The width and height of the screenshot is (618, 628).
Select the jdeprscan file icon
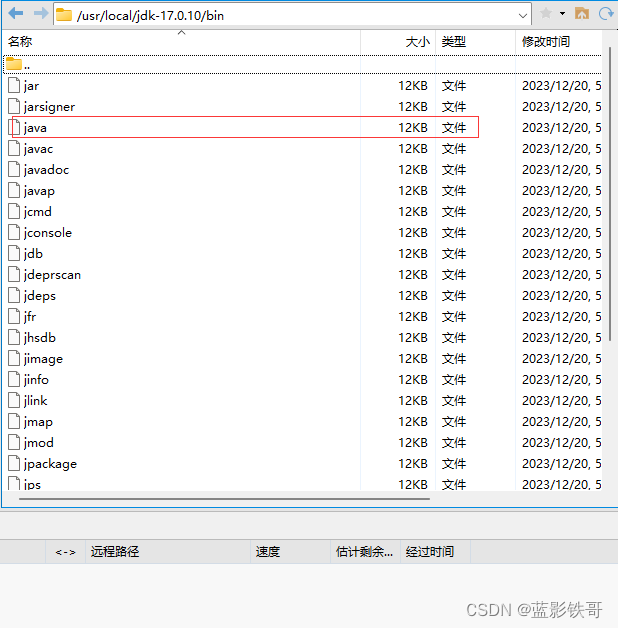pyautogui.click(x=14, y=274)
